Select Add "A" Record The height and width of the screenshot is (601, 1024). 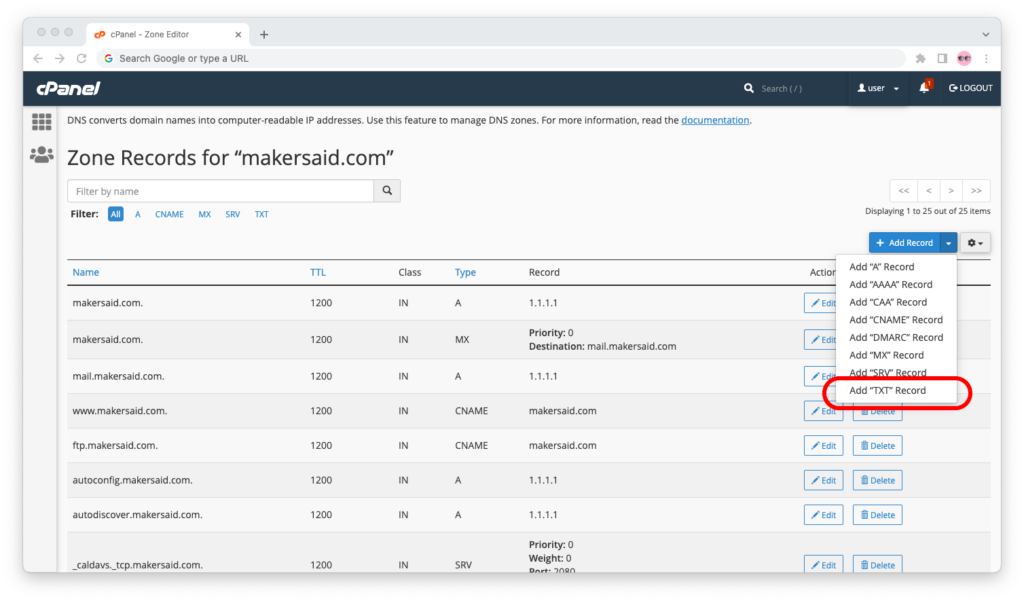[x=881, y=267]
